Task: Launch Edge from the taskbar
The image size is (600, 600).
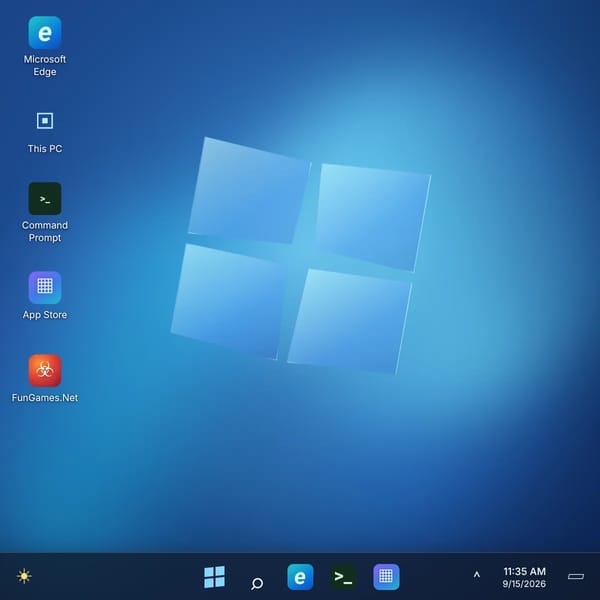Action: pyautogui.click(x=300, y=577)
